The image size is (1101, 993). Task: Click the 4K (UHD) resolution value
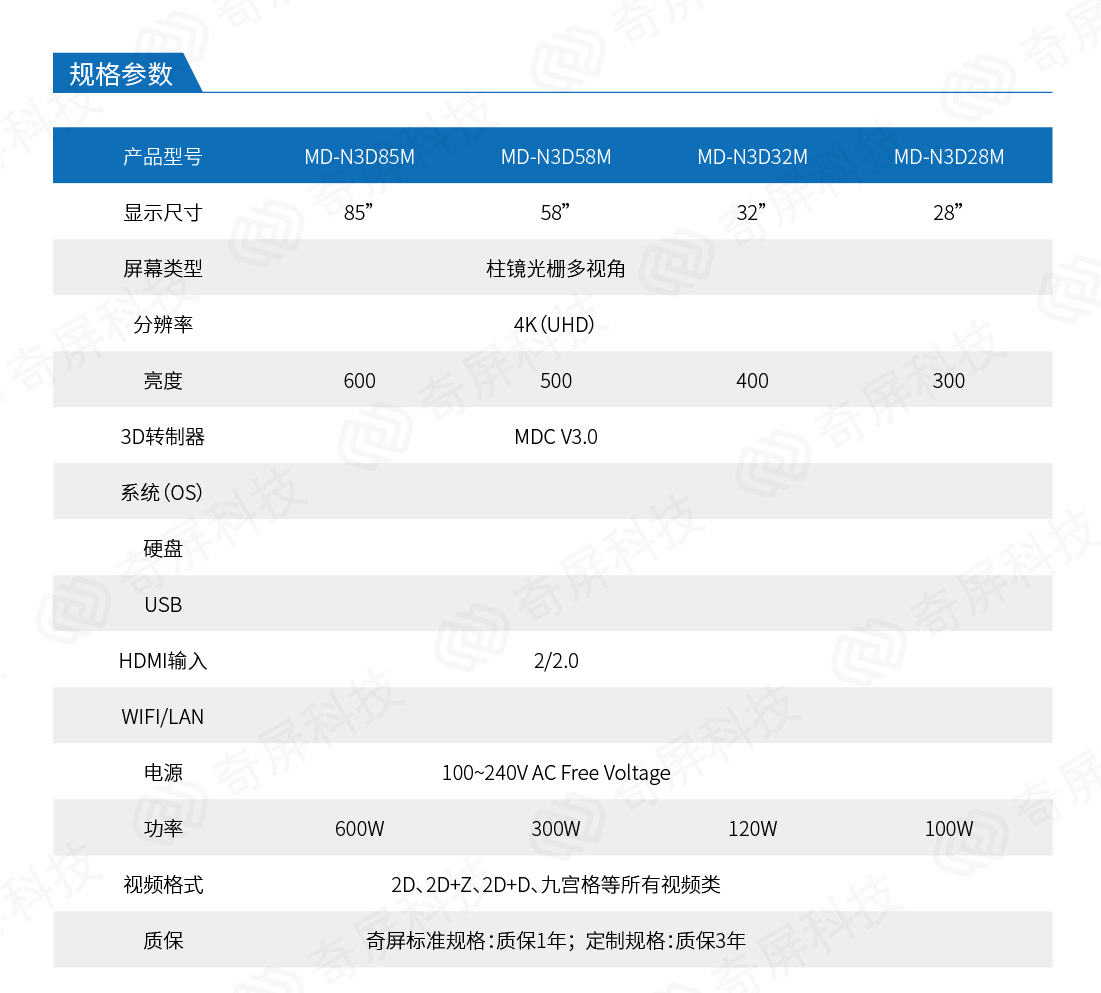[x=555, y=324]
